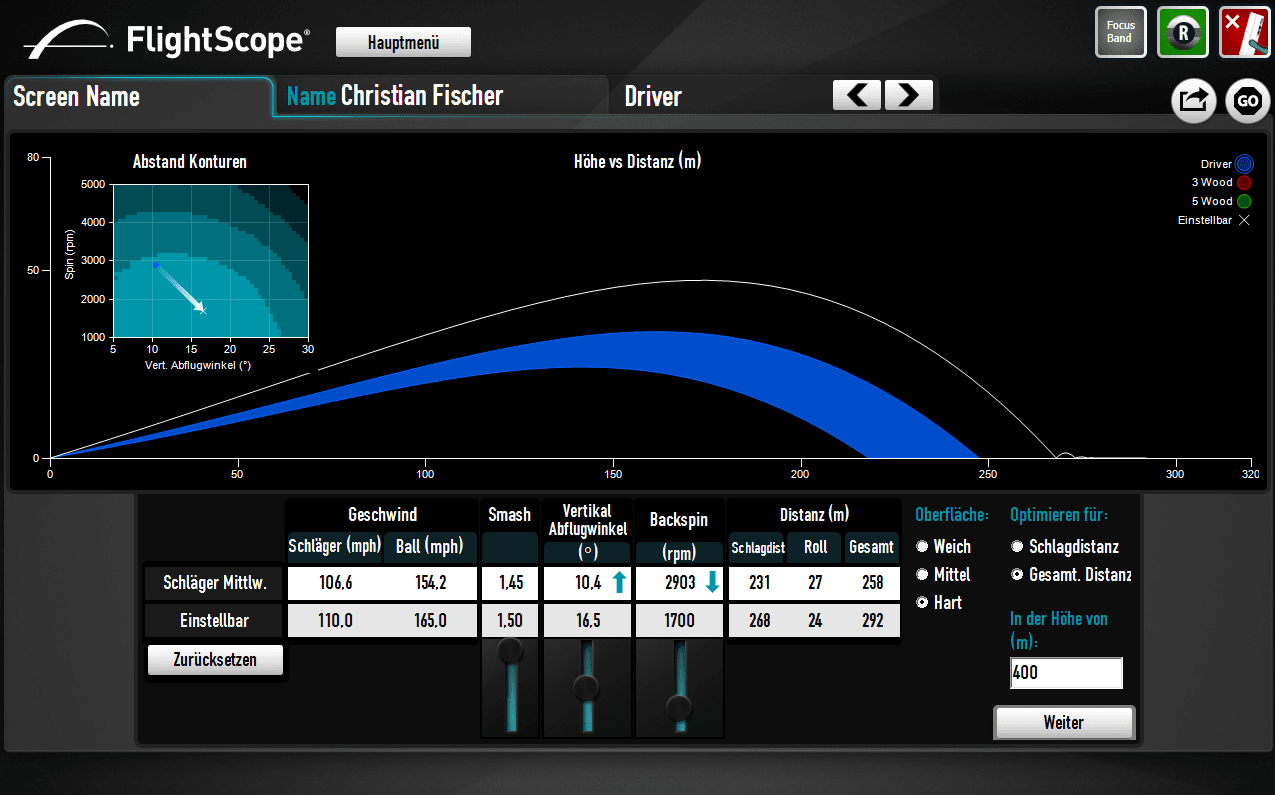Select the Screen Name tab
This screenshot has width=1275, height=795.
tap(138, 97)
